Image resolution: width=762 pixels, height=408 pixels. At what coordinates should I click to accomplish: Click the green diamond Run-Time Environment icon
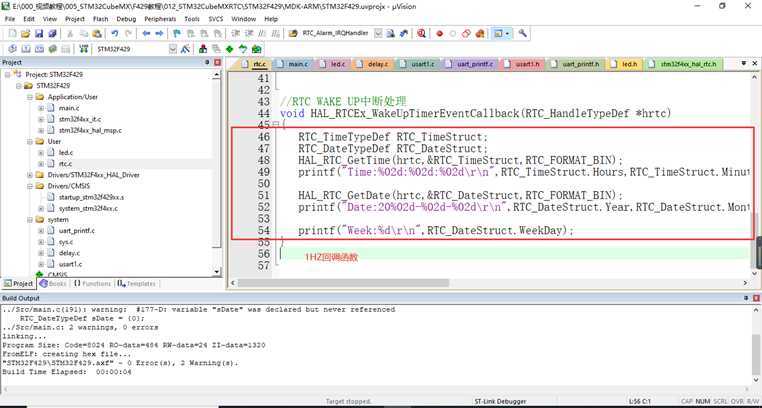tap(229, 49)
